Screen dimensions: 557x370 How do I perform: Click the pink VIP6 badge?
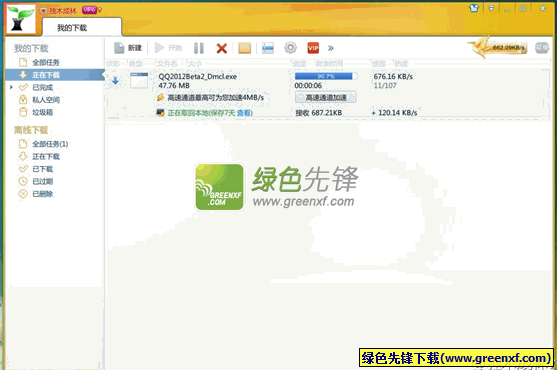(89, 10)
